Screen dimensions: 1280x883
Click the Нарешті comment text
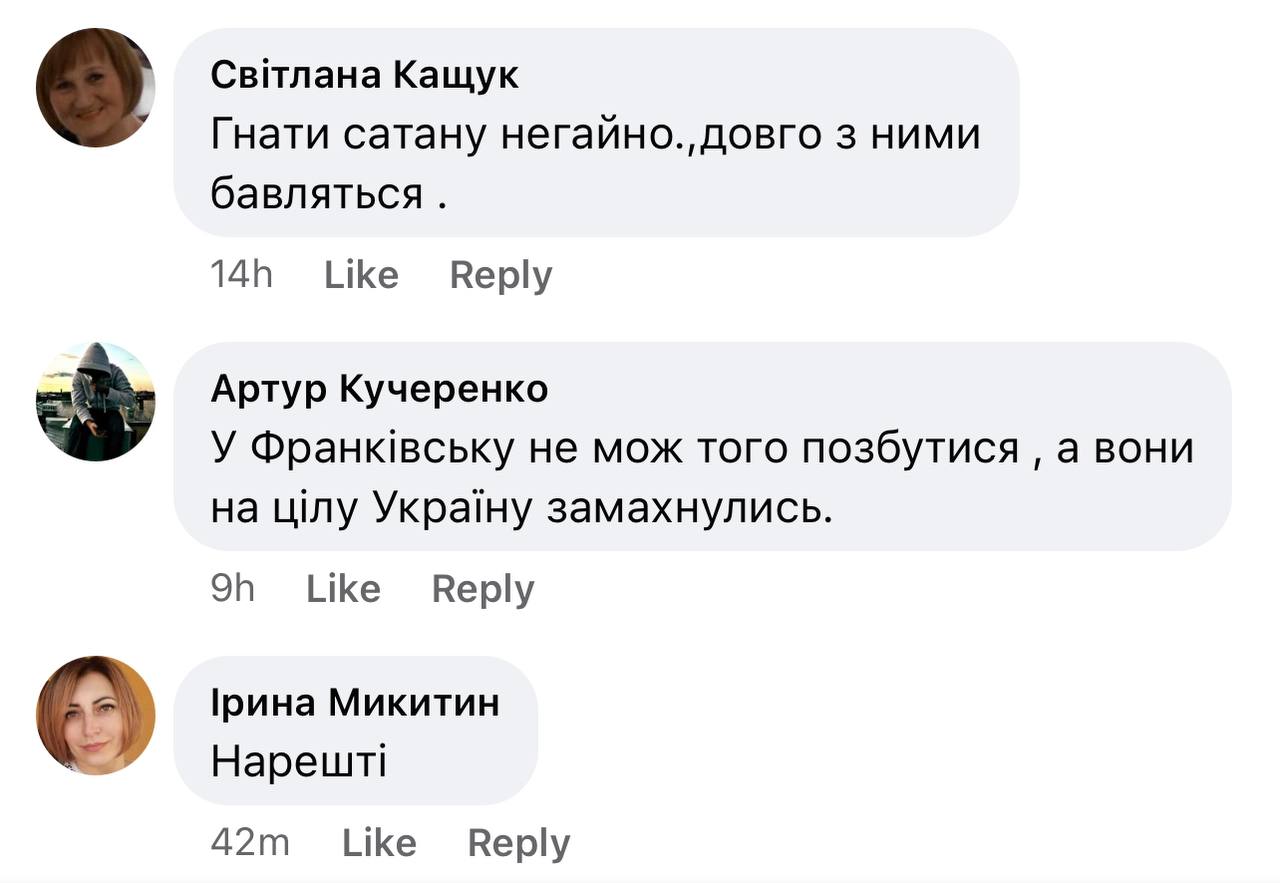point(298,763)
